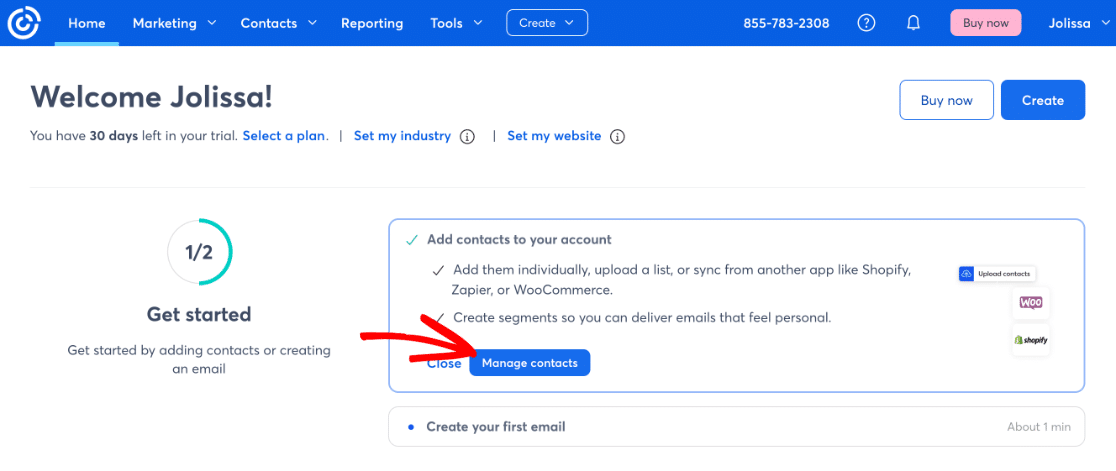Expand the Tools menu
1116x471 pixels.
click(456, 23)
